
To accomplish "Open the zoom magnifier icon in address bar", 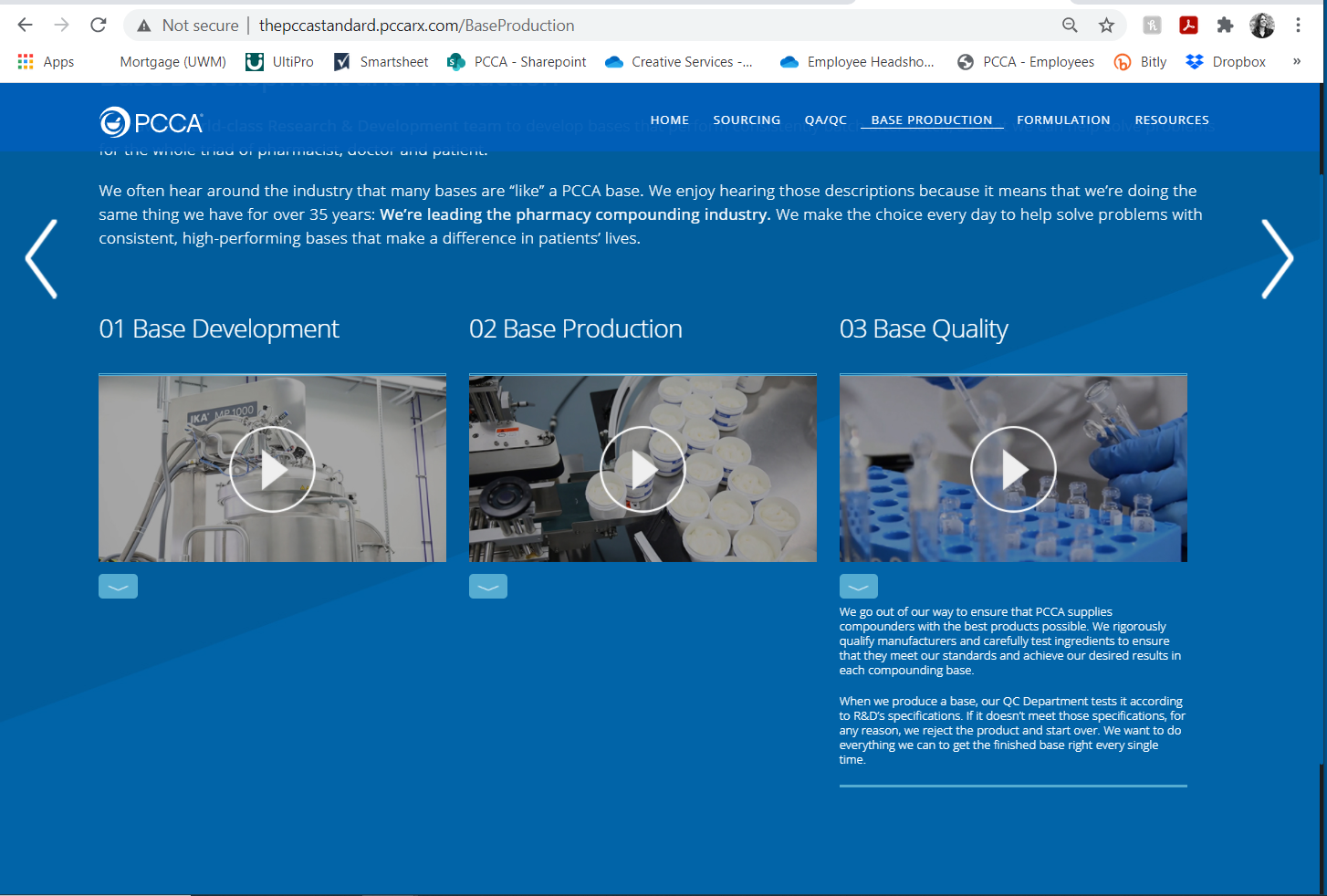I will point(1070,26).
